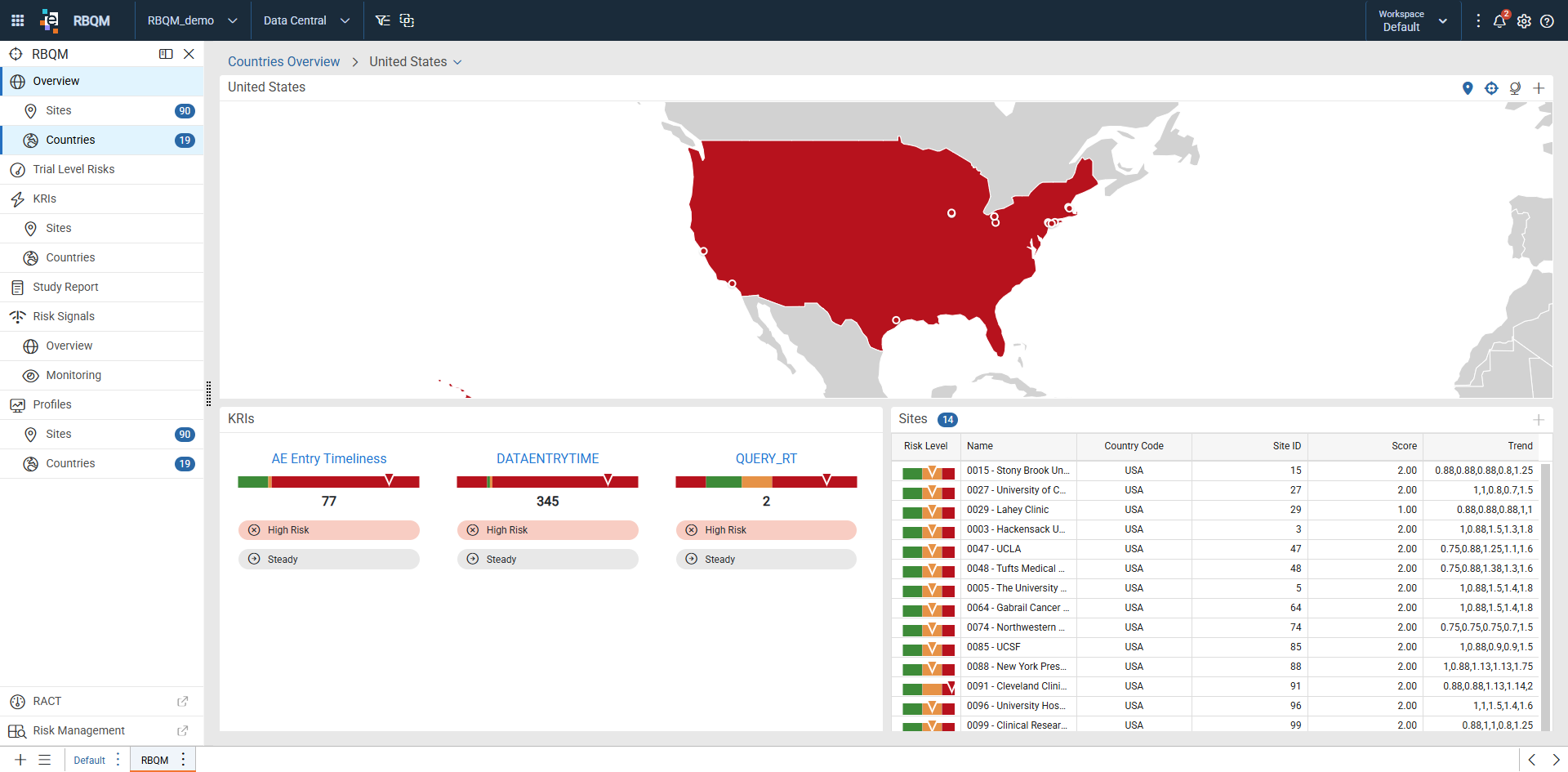Screen dimensions: 1568x772
Task: Select site 0015 - Stony Brook row
Action: pos(1216,471)
